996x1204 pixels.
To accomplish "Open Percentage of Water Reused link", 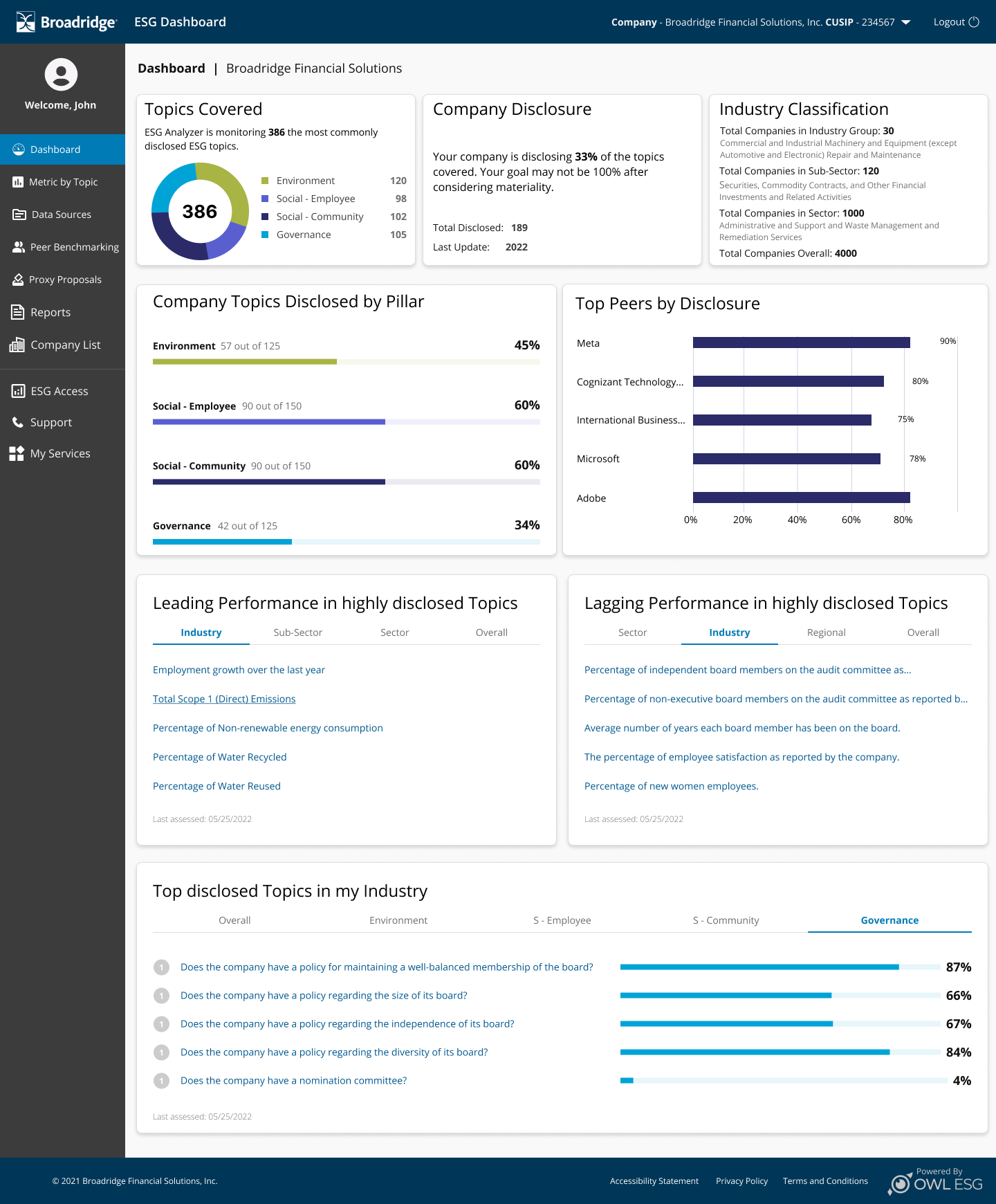I will pyautogui.click(x=216, y=786).
